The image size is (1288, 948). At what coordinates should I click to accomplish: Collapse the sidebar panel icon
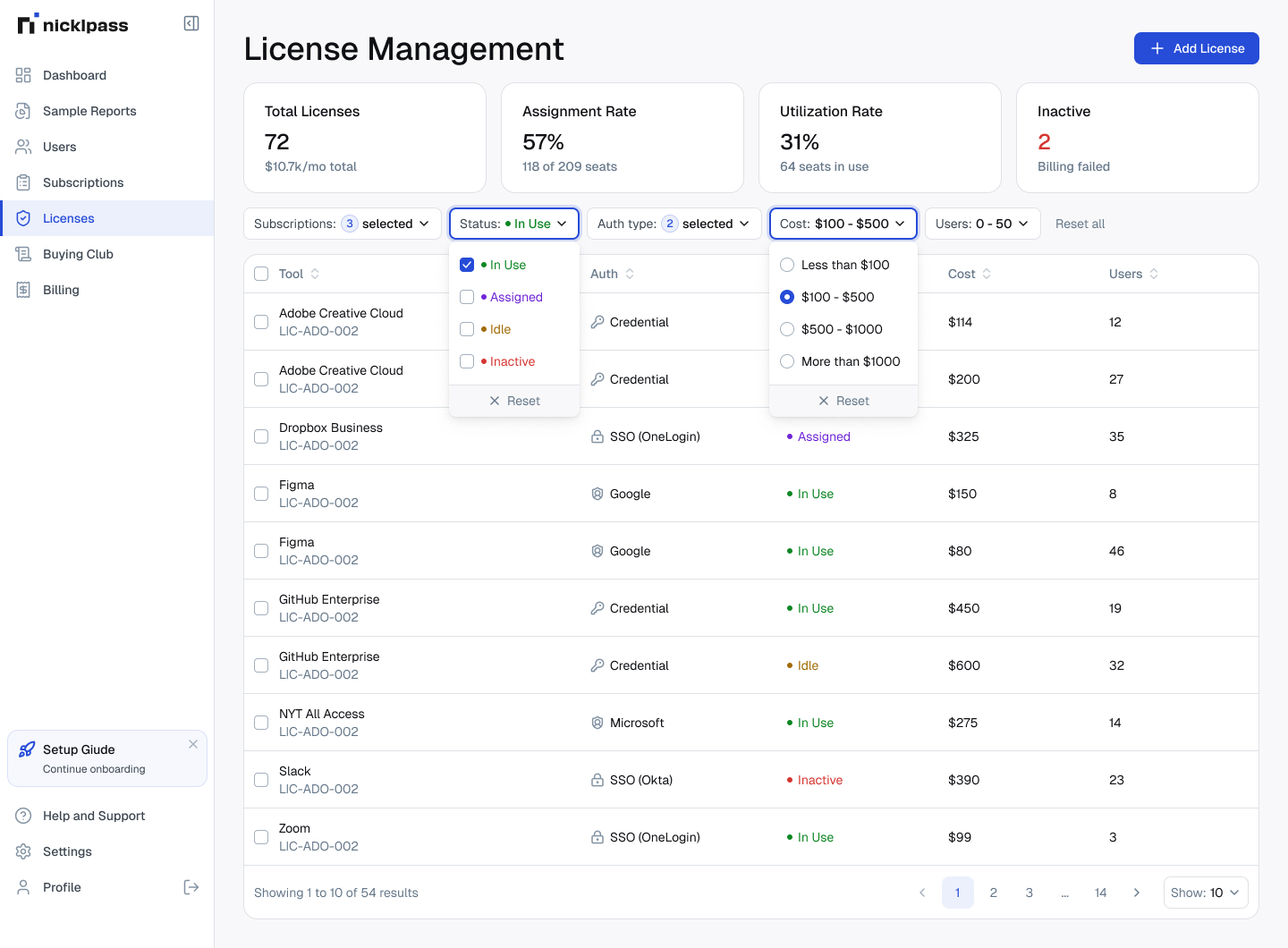pos(191,23)
